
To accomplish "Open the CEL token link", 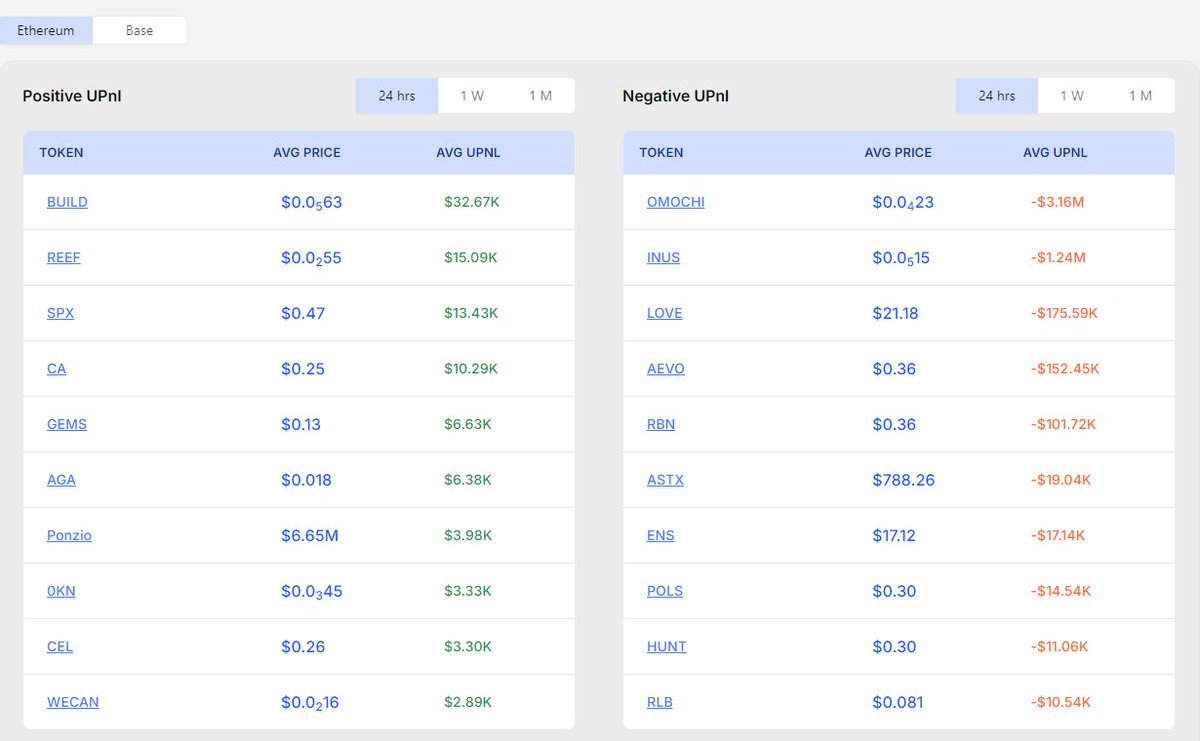I will point(60,647).
